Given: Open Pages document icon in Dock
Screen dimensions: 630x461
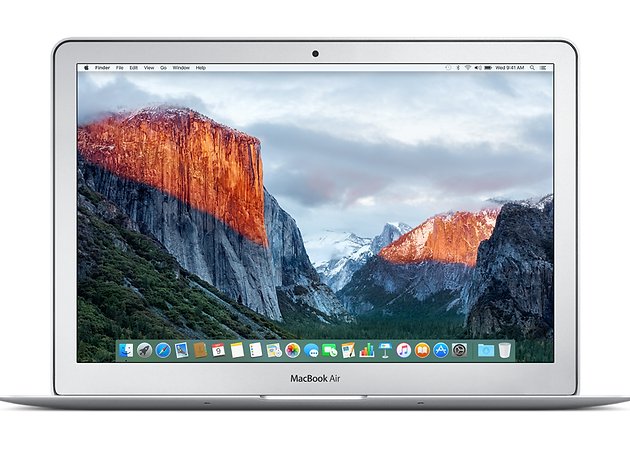Looking at the screenshot, I should tap(348, 350).
